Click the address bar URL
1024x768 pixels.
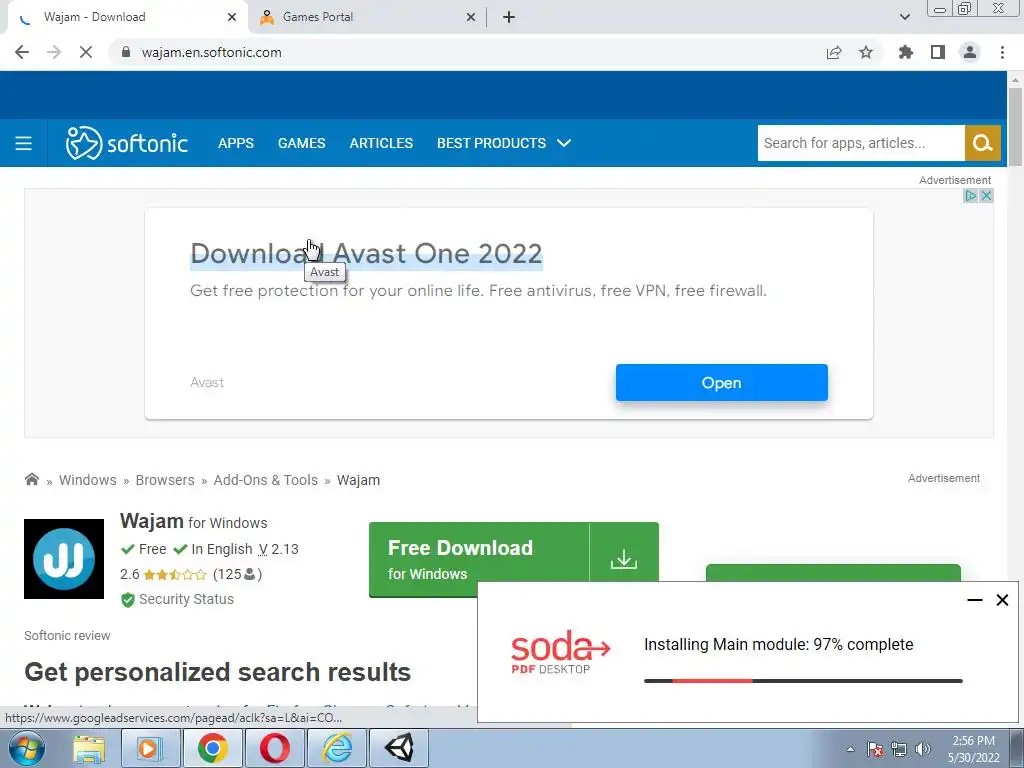point(212,52)
